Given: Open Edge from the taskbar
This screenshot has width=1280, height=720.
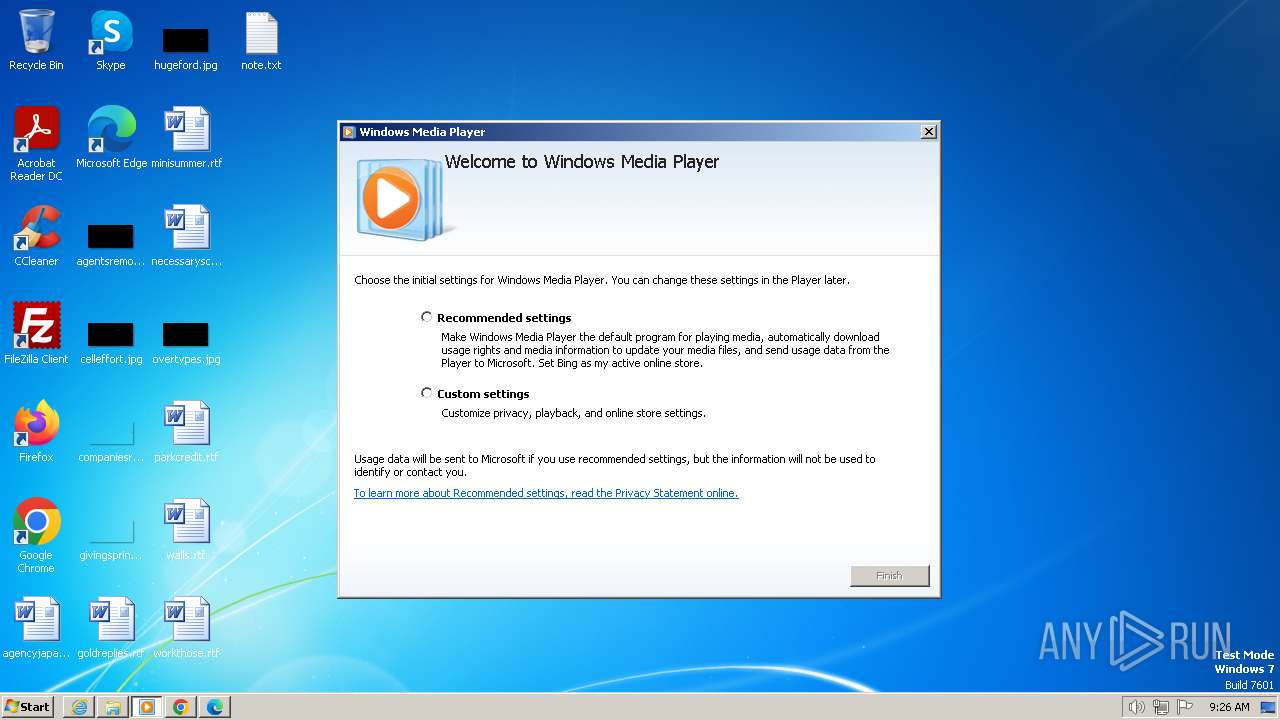Looking at the screenshot, I should [x=215, y=707].
